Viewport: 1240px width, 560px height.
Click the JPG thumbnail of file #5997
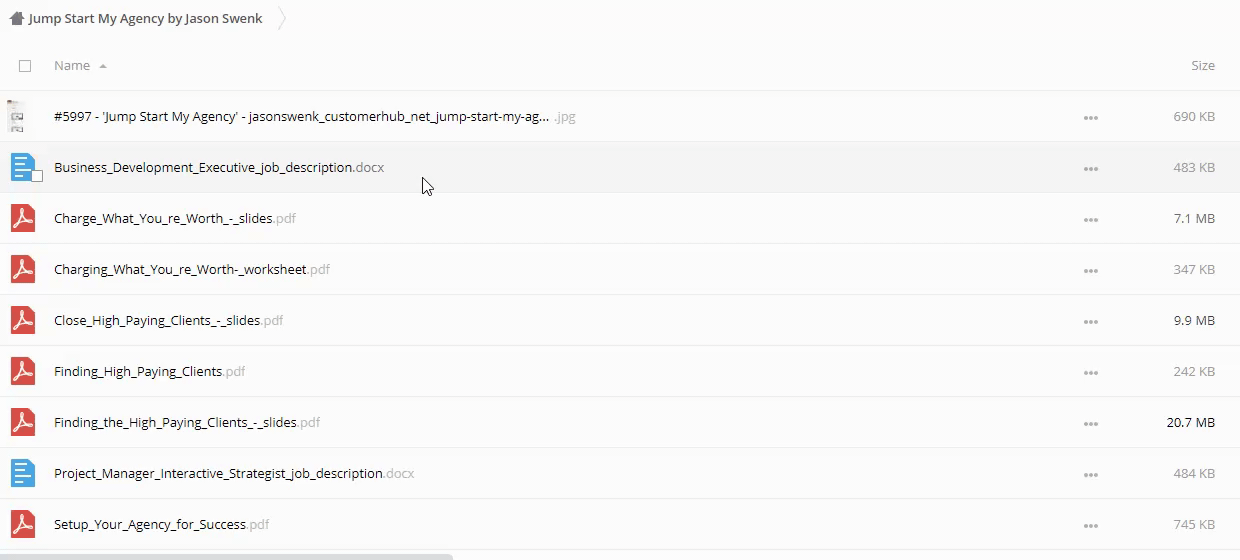click(x=16, y=116)
